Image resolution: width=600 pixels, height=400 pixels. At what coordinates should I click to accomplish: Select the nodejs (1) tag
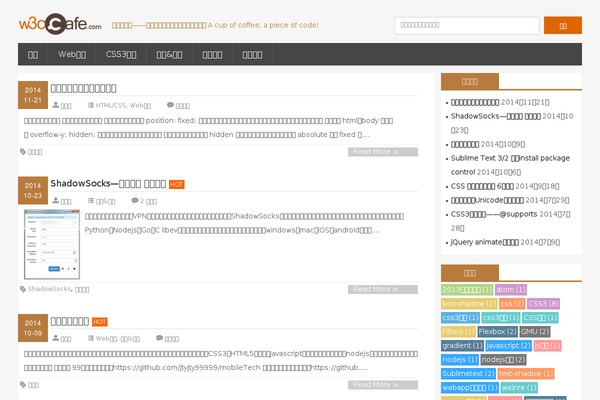click(x=460, y=360)
